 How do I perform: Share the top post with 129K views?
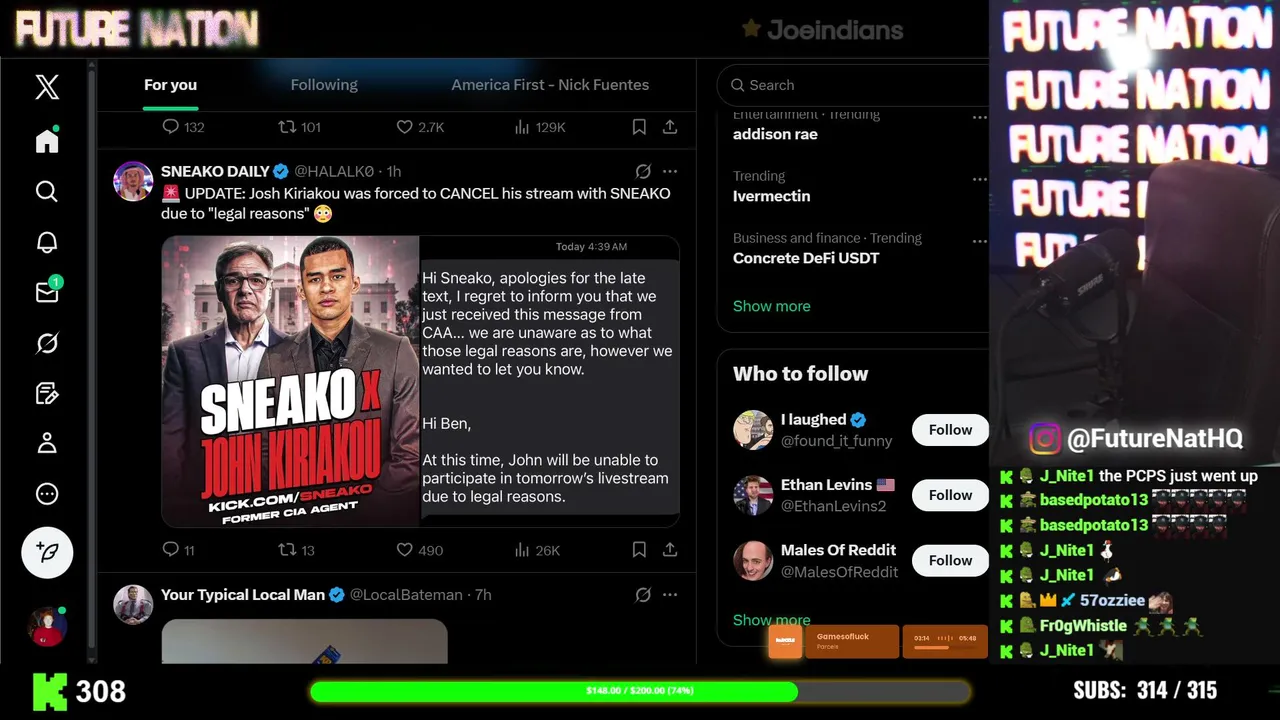(670, 127)
